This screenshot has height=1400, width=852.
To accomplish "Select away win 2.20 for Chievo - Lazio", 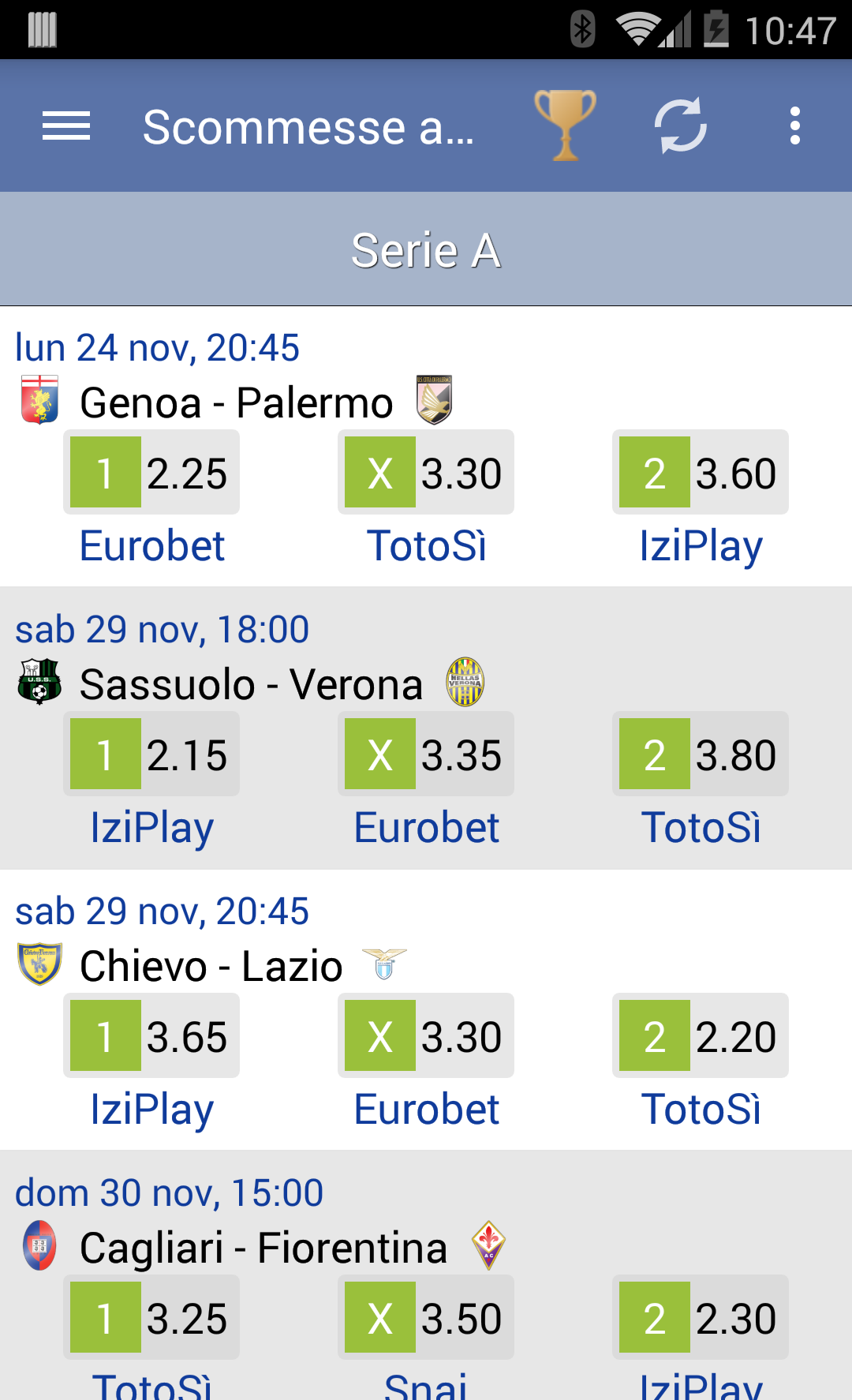I will click(701, 1035).
